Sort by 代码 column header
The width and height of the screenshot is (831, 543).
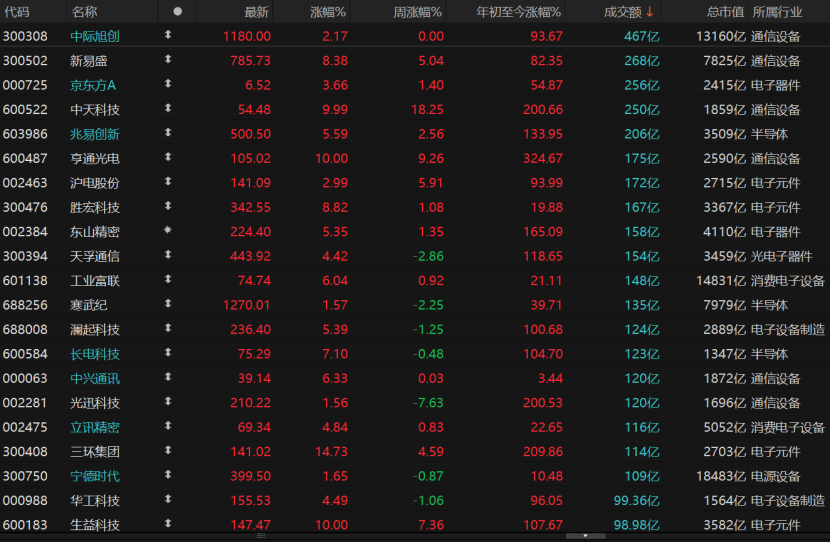coord(16,12)
